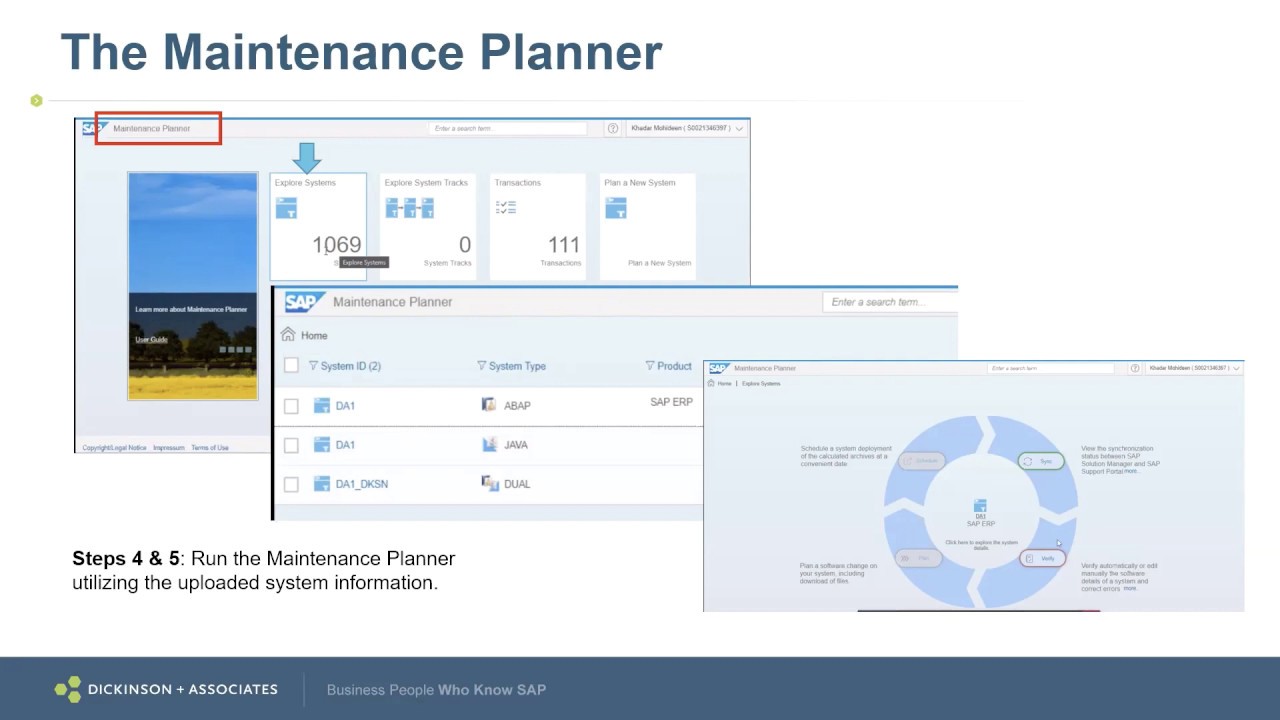The image size is (1280, 720).
Task: Focus the search field in the system list window
Action: [x=890, y=302]
